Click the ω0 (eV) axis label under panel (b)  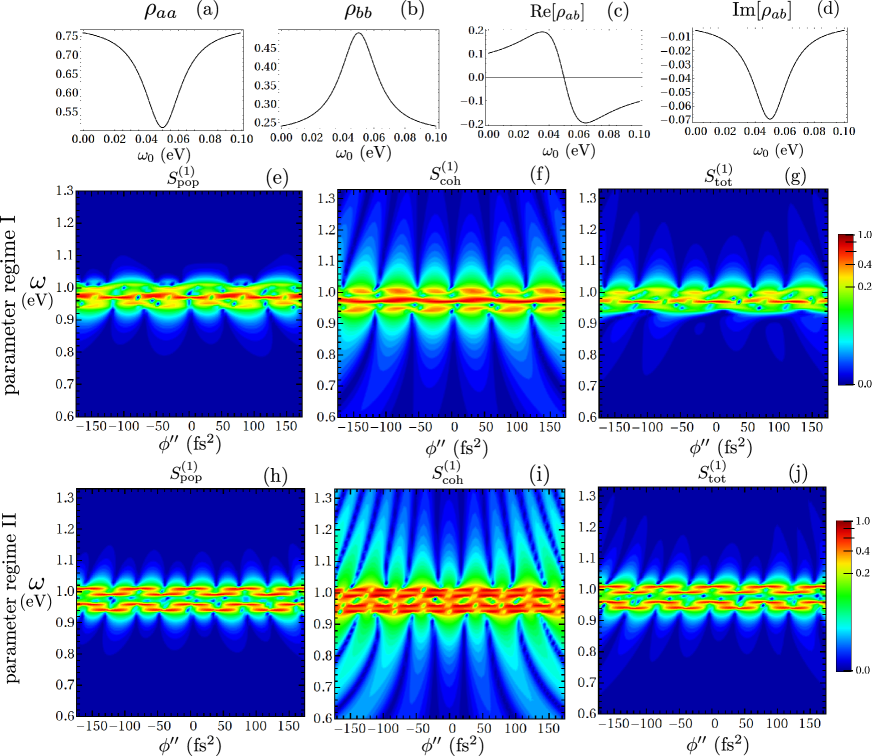click(363, 153)
